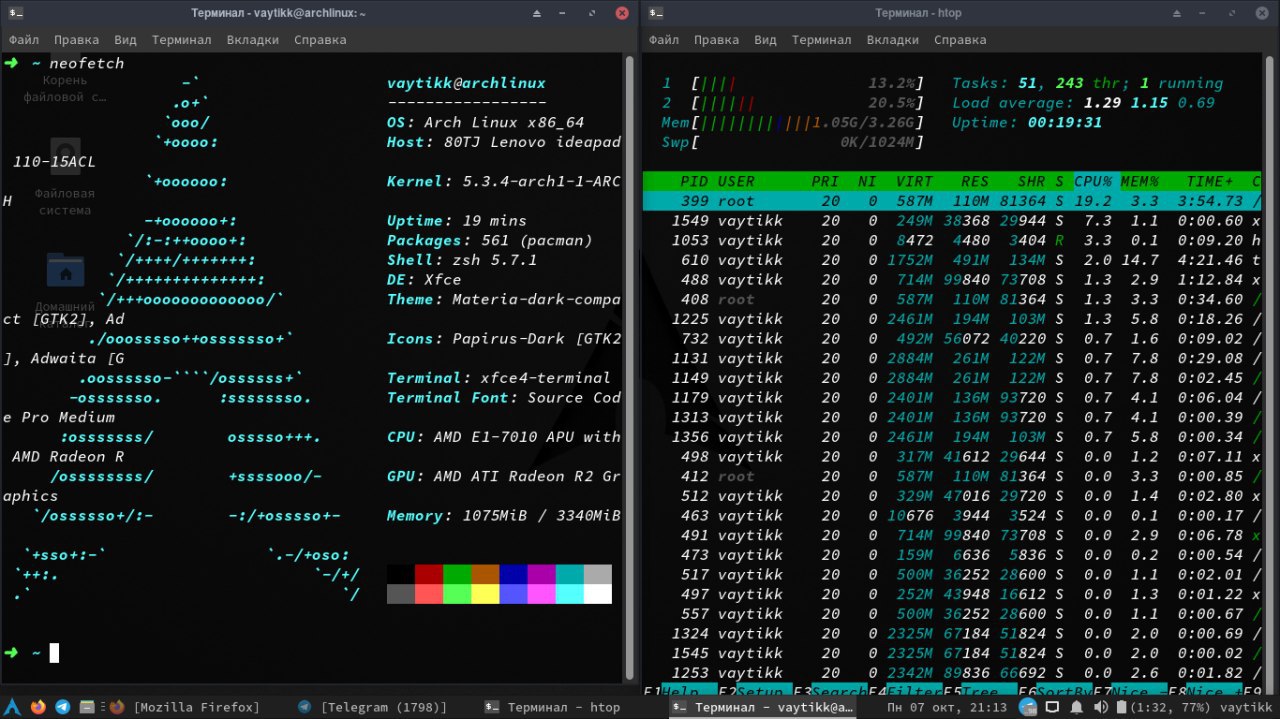Viewport: 1280px width, 719px height.
Task: Launch Firefox from the panel launcher
Action: pyautogui.click(x=38, y=707)
